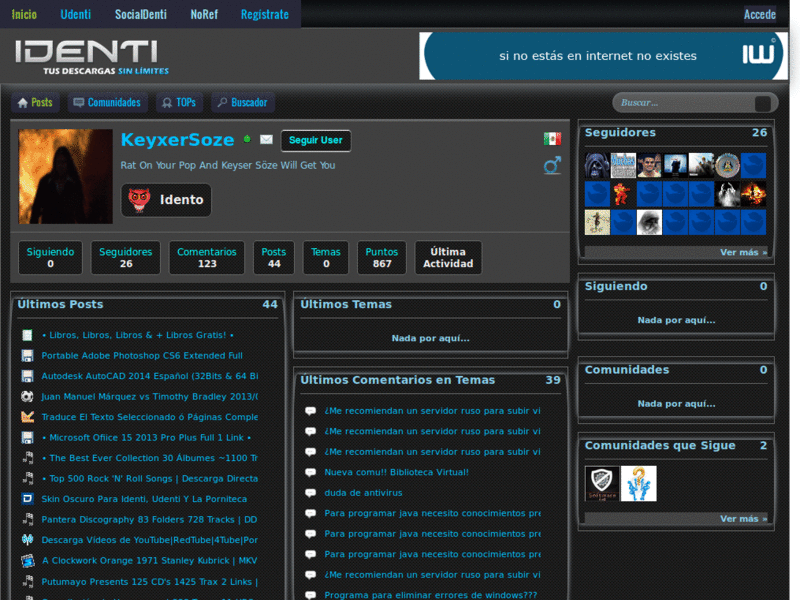The height and width of the screenshot is (600, 800).
Task: Click the film icon beside A Clockwork Orange post
Action: point(28,560)
